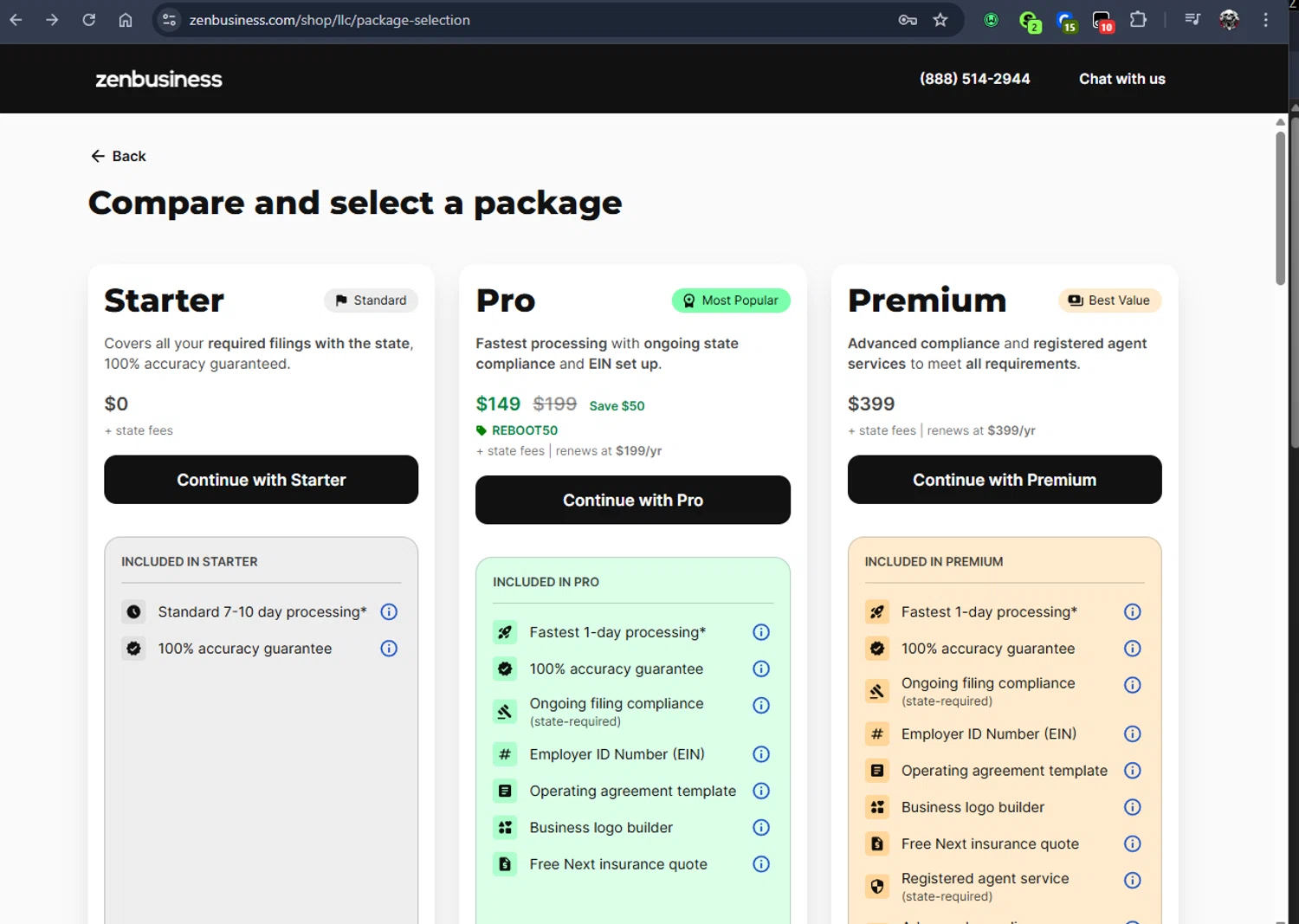Image resolution: width=1299 pixels, height=924 pixels.
Task: Click extension icon with badge 2
Action: pos(1030,21)
